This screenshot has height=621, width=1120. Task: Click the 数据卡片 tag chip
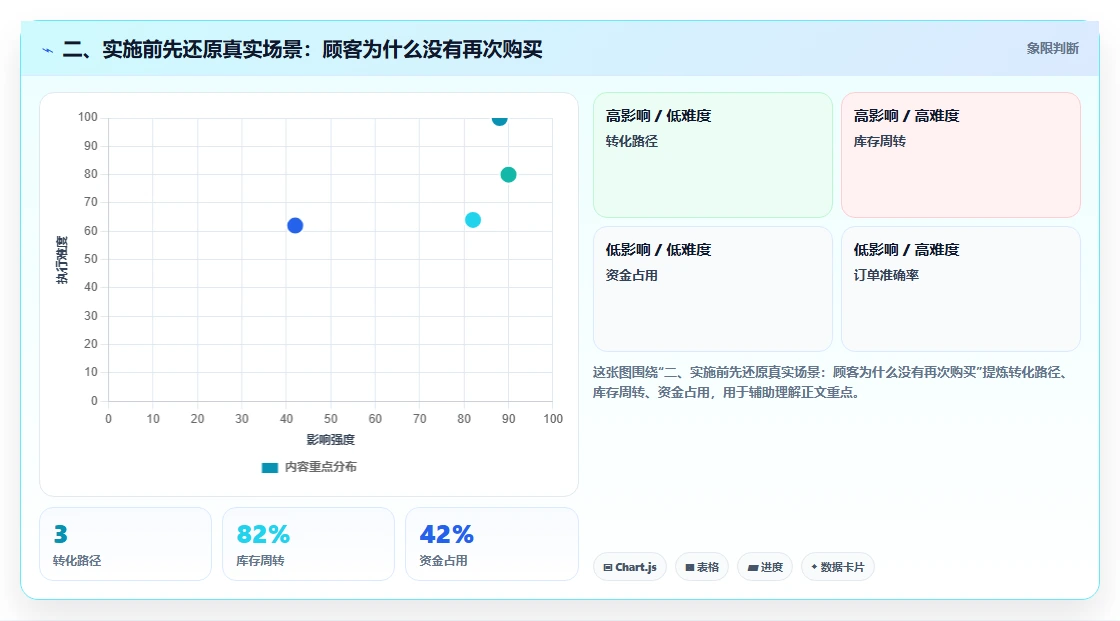[838, 567]
